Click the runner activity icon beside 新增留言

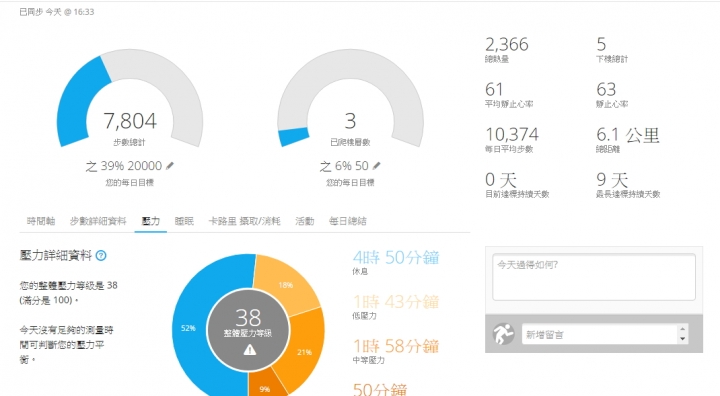[503, 334]
